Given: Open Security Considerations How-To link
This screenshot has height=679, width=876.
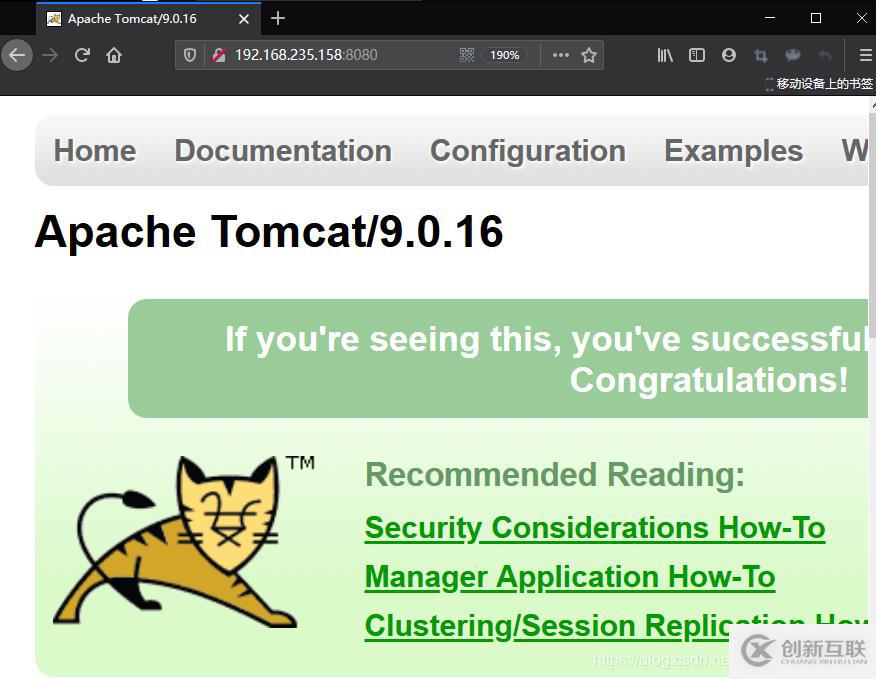Looking at the screenshot, I should point(595,528).
